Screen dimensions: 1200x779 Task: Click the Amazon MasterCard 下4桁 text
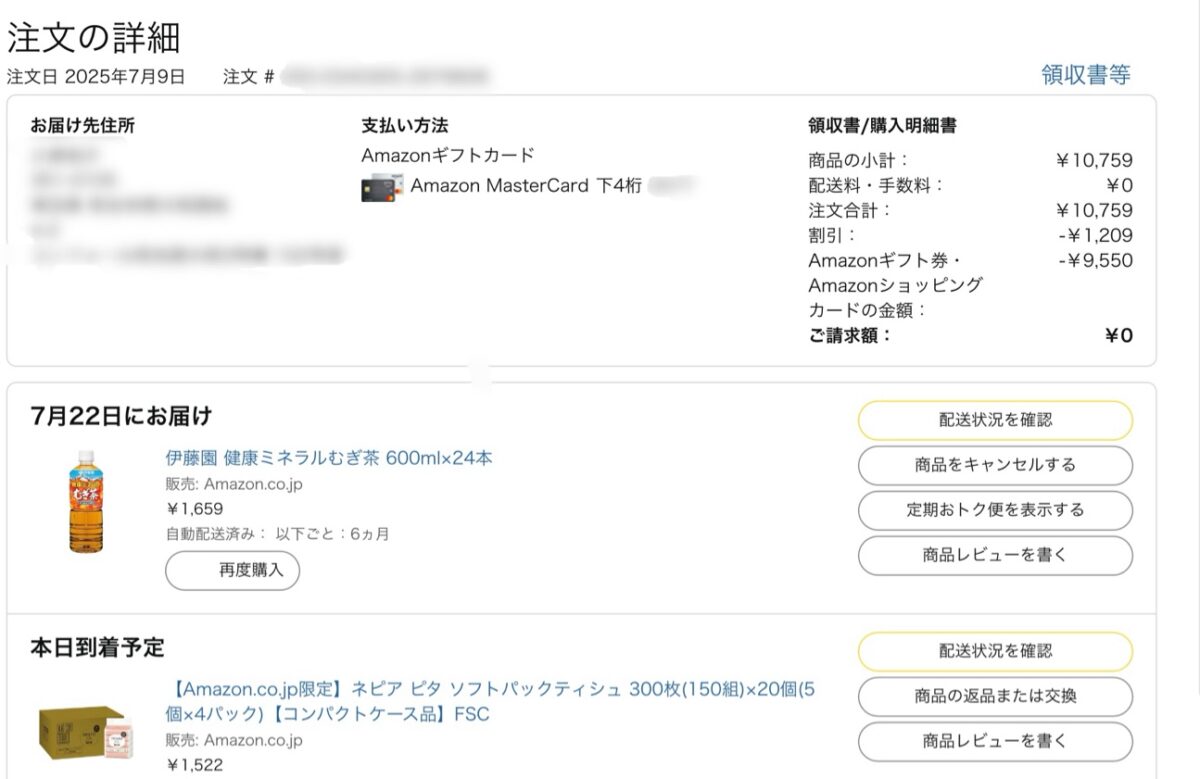[x=526, y=186]
